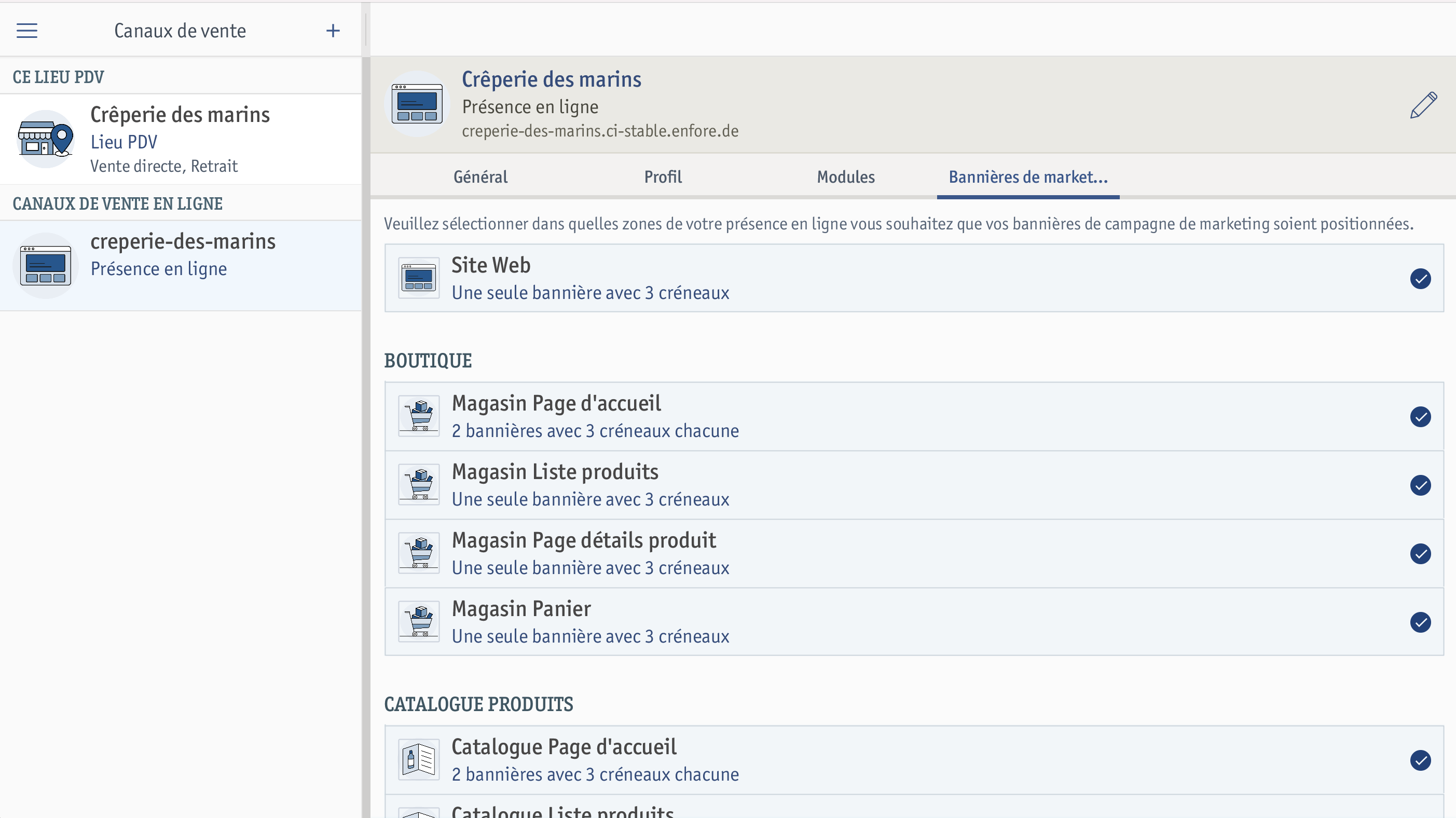Click CANAUX DE VENTE EN LIGNE section header
Screen dimensions: 1456x818
click(118, 203)
